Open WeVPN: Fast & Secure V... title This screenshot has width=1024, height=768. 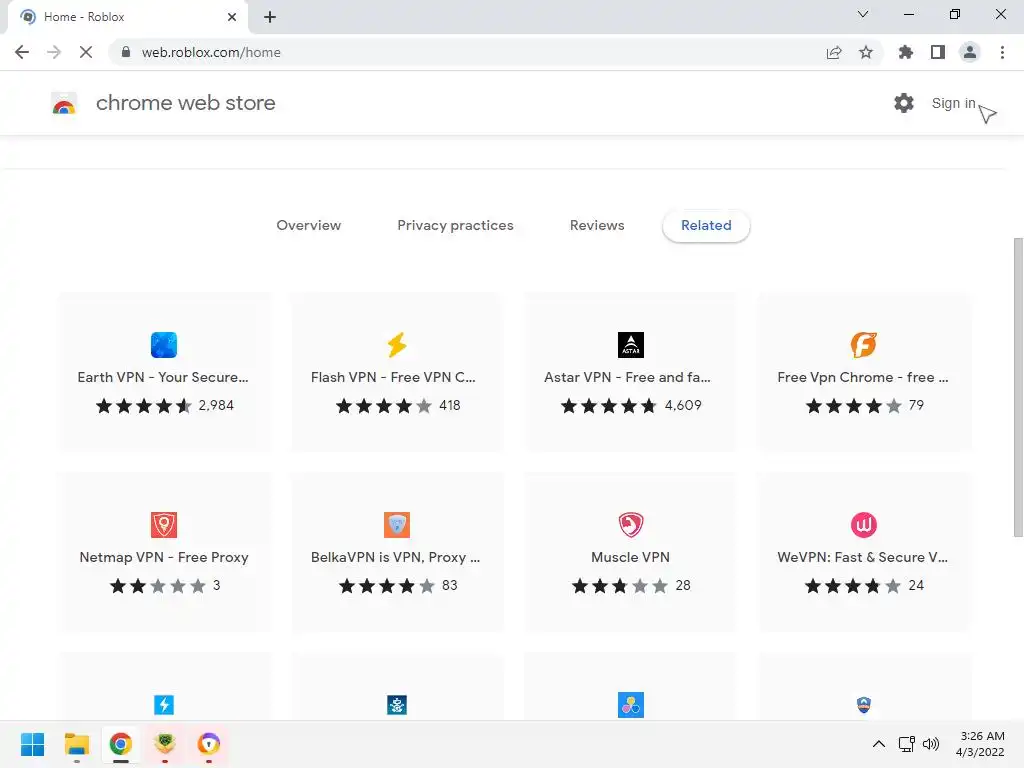tap(862, 557)
